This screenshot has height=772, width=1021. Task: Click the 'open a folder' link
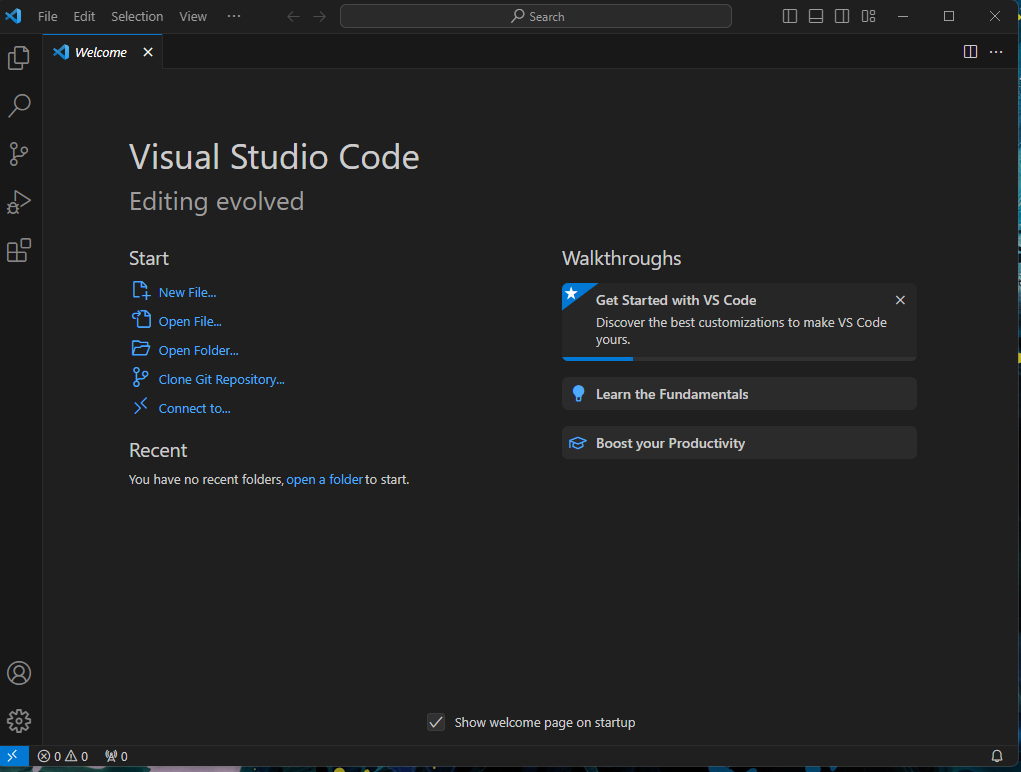(x=324, y=480)
